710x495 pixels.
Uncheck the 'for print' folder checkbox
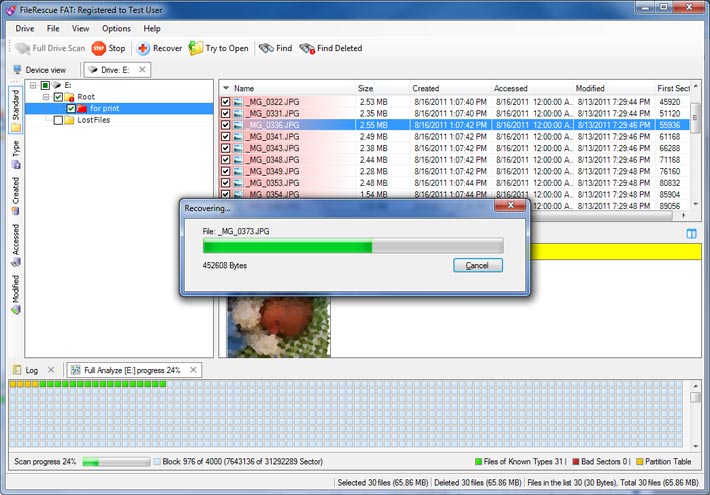pyautogui.click(x=71, y=109)
